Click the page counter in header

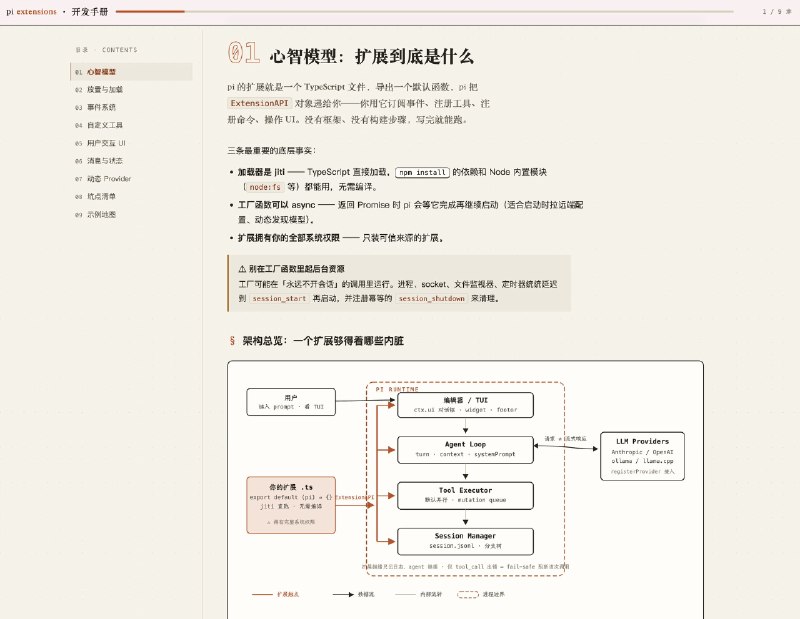tap(776, 12)
